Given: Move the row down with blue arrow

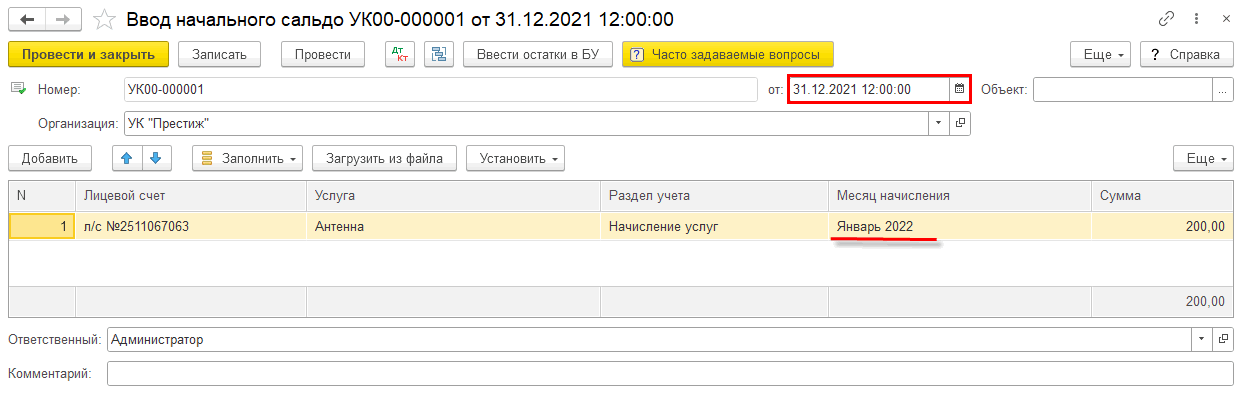Looking at the screenshot, I should pos(158,158).
